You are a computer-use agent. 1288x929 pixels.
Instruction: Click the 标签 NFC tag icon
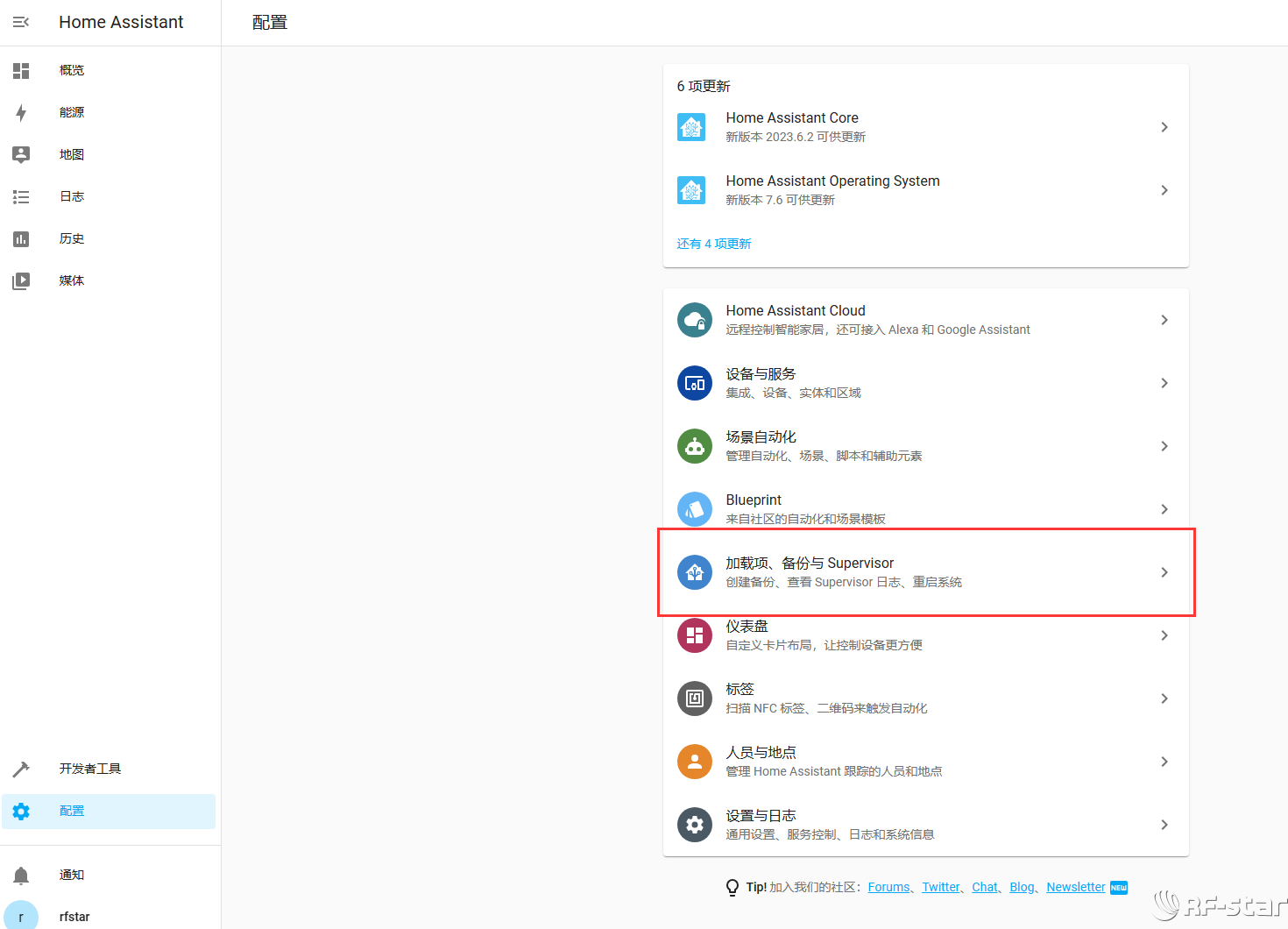point(695,699)
